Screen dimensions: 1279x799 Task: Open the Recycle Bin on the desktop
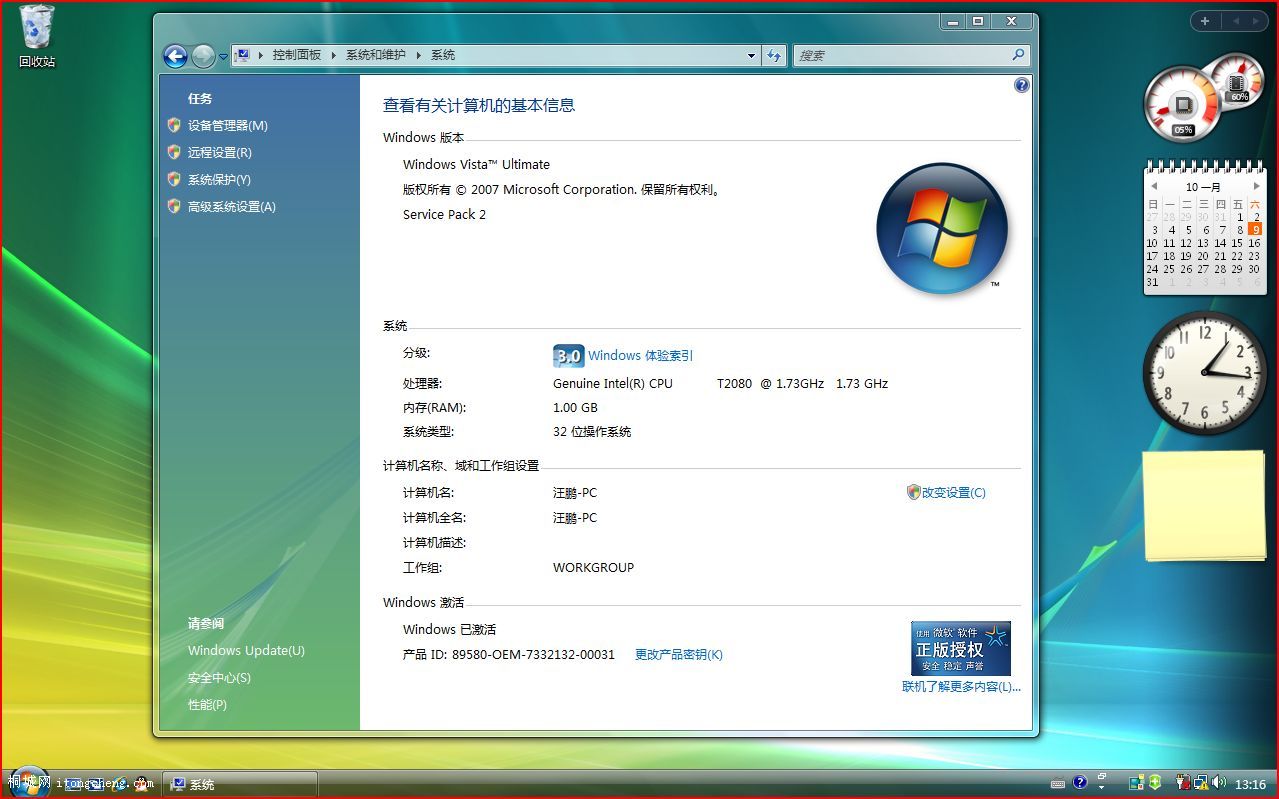pyautogui.click(x=37, y=30)
